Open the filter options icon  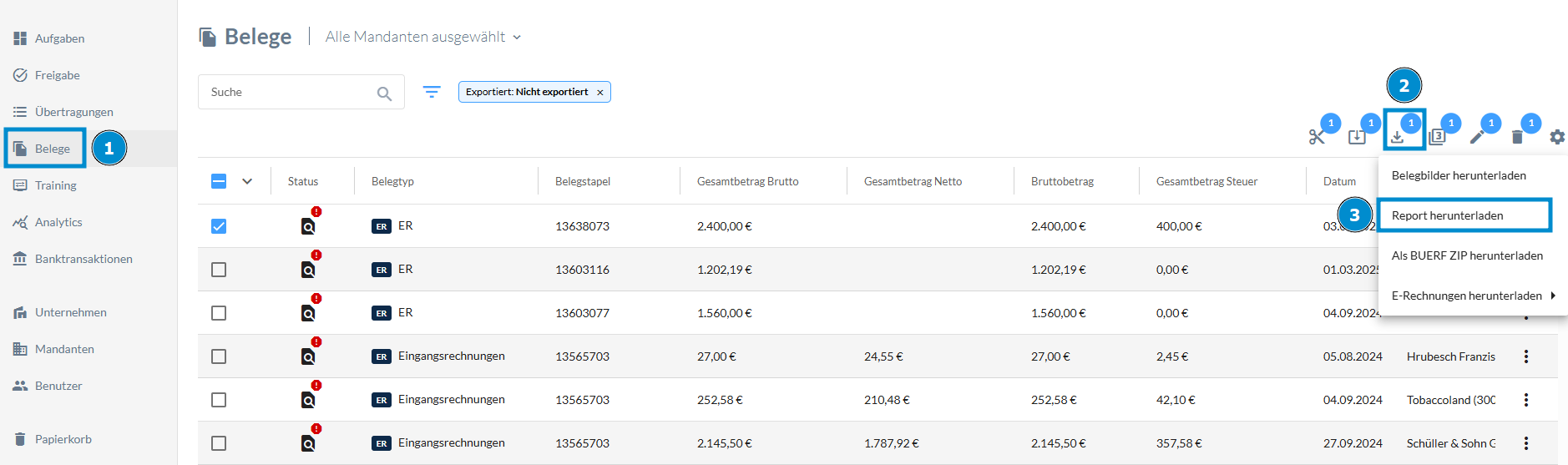click(432, 92)
